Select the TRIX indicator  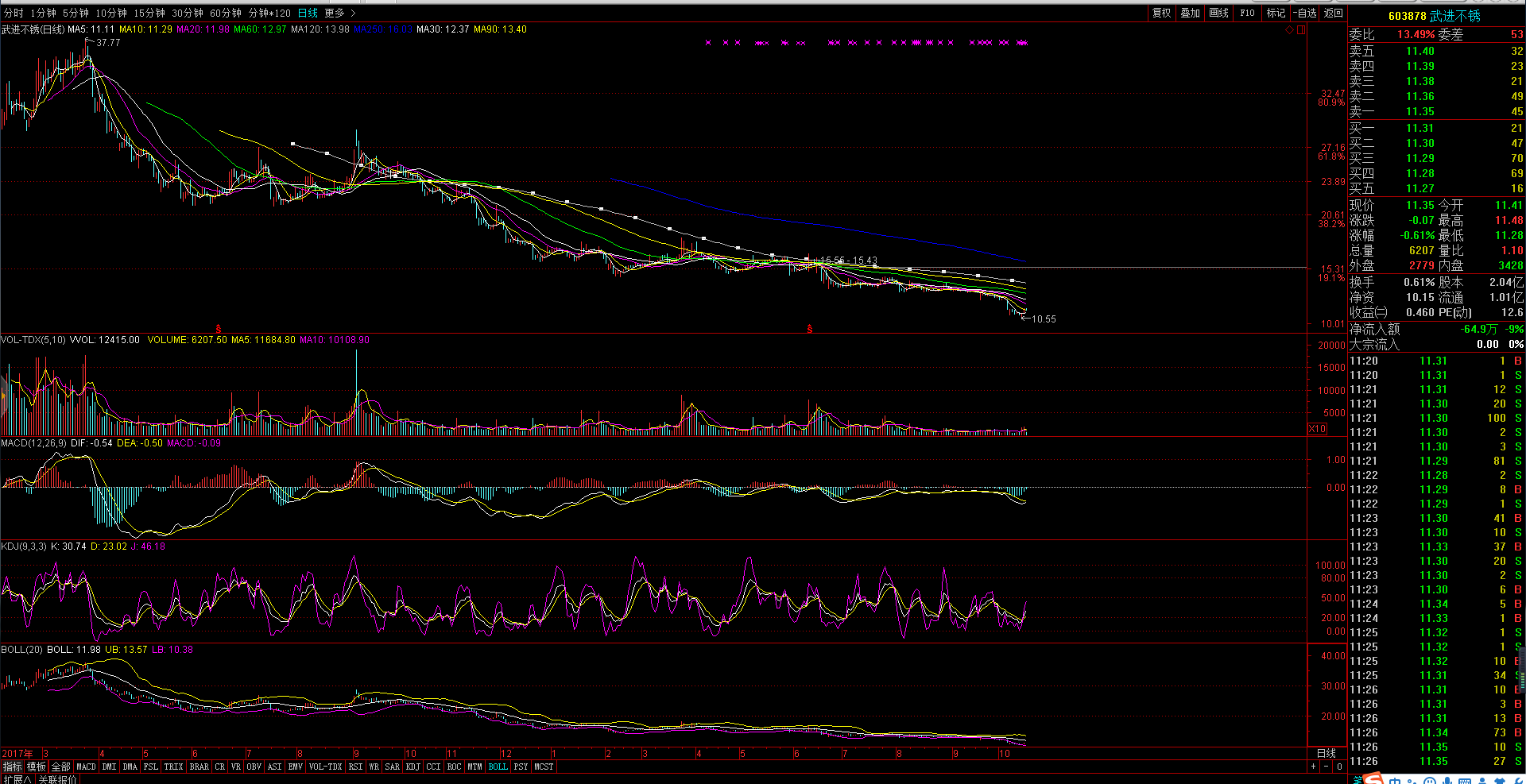173,767
